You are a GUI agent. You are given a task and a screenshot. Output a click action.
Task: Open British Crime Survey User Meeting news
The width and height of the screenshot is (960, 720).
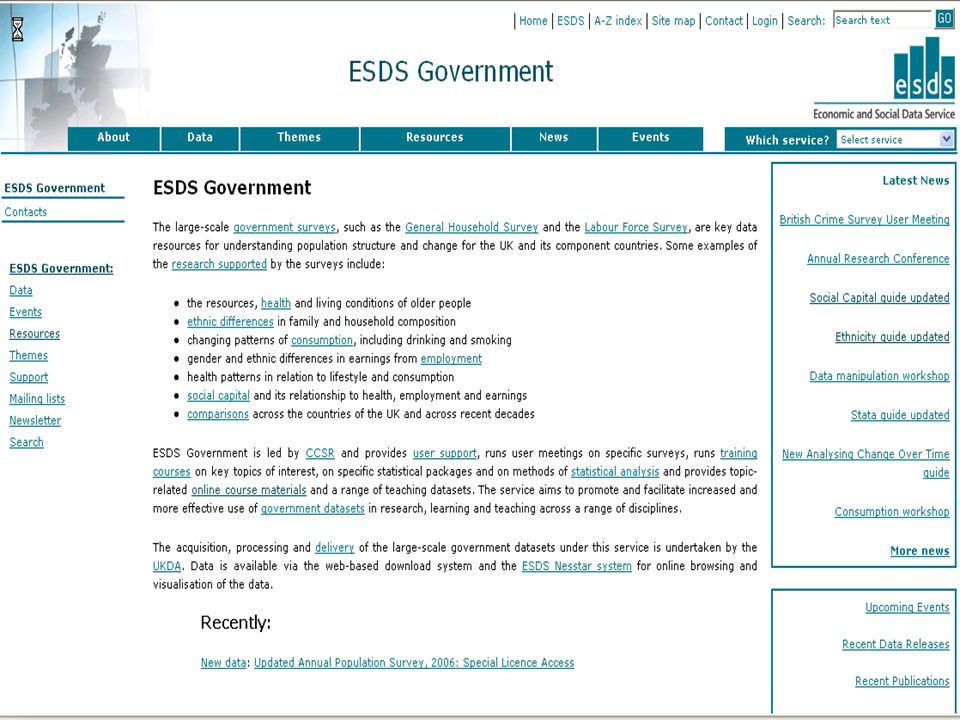pyautogui.click(x=864, y=219)
